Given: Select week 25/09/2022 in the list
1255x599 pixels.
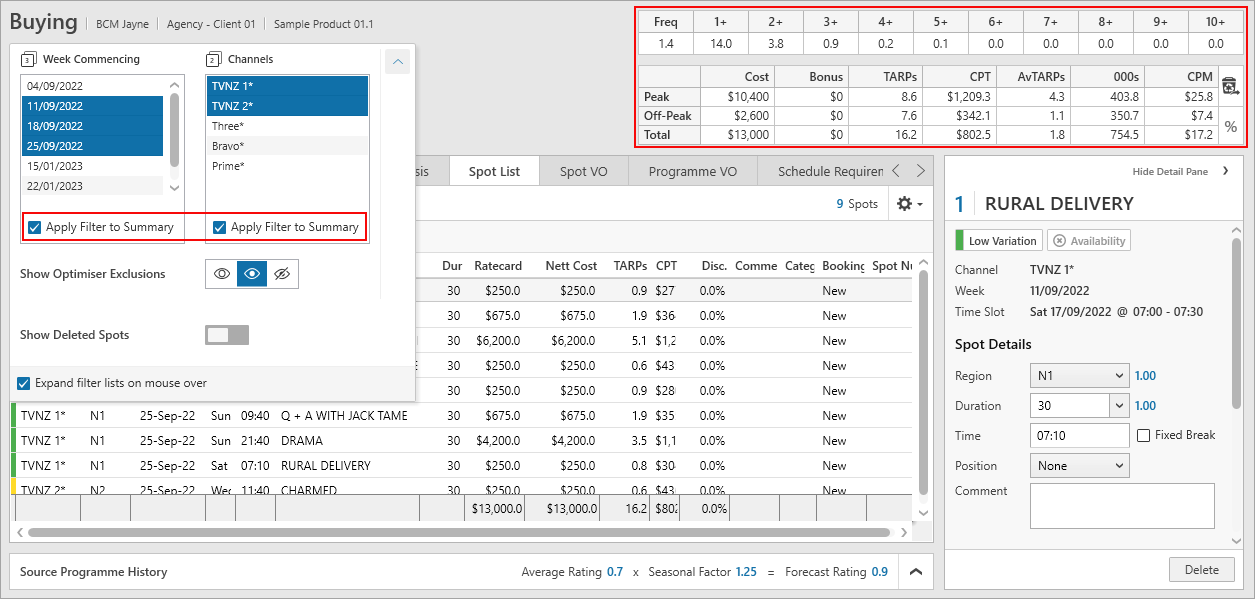Looking at the screenshot, I should (x=92, y=146).
